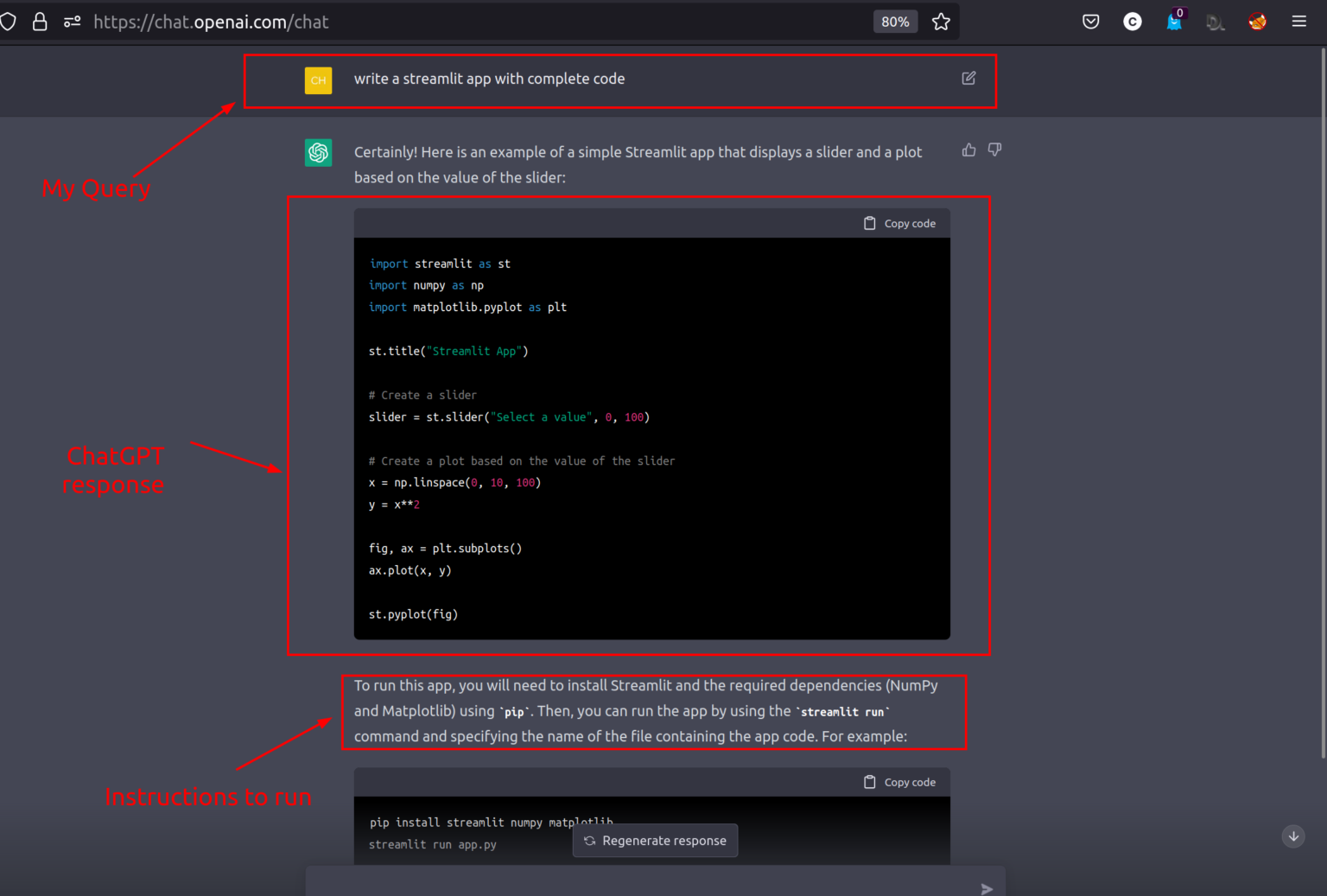Toggle the tracking protection shield icon
Viewport: 1327px width, 896px height.
[9, 21]
